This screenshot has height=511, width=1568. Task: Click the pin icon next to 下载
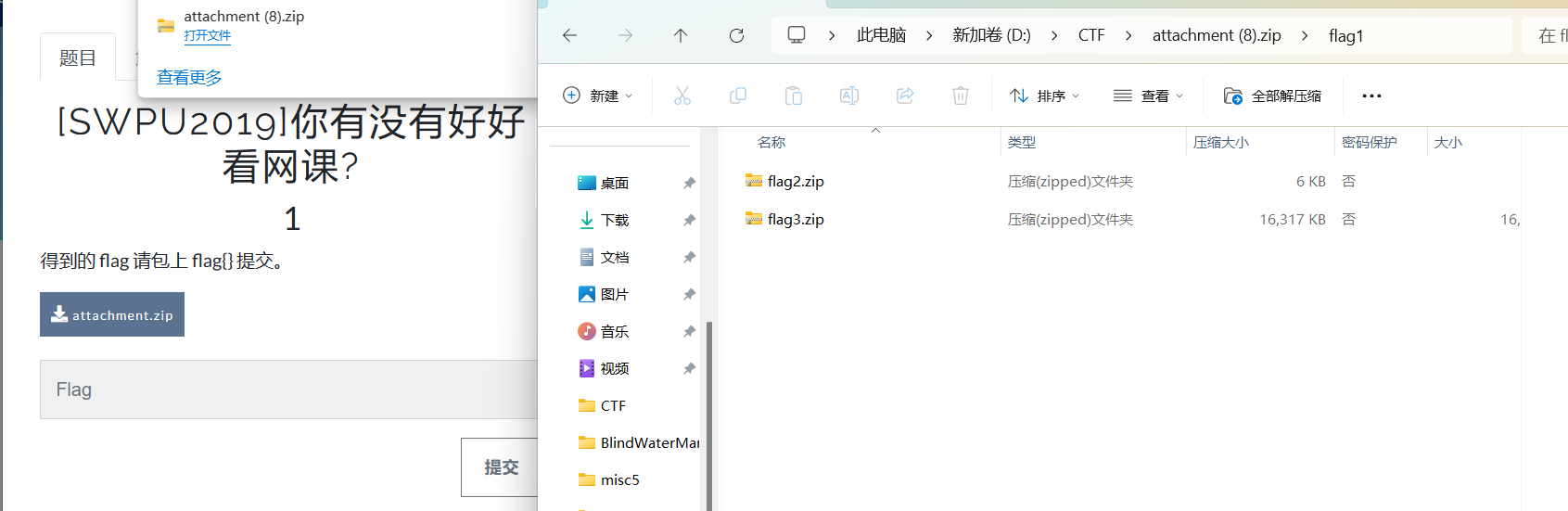[x=689, y=221]
